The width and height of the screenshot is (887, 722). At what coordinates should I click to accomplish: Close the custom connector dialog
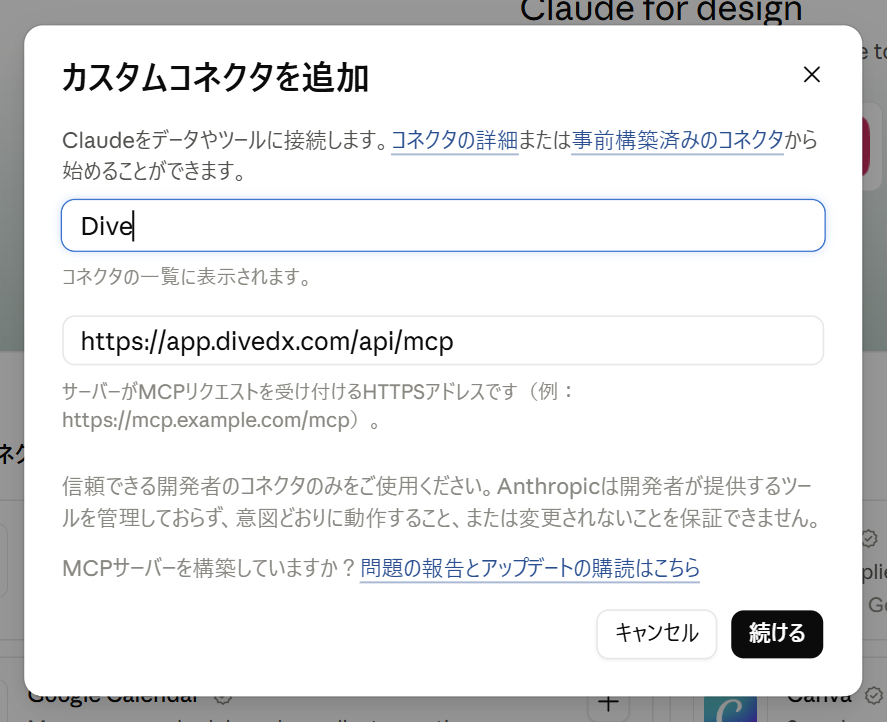(x=812, y=74)
